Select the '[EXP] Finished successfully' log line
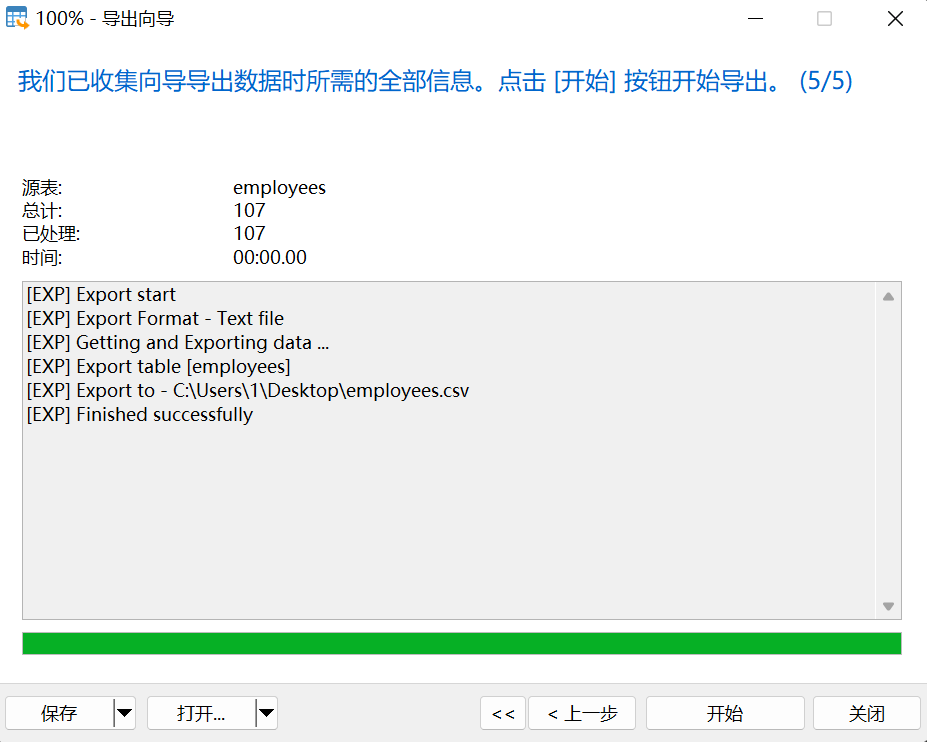The image size is (927, 742). [137, 414]
